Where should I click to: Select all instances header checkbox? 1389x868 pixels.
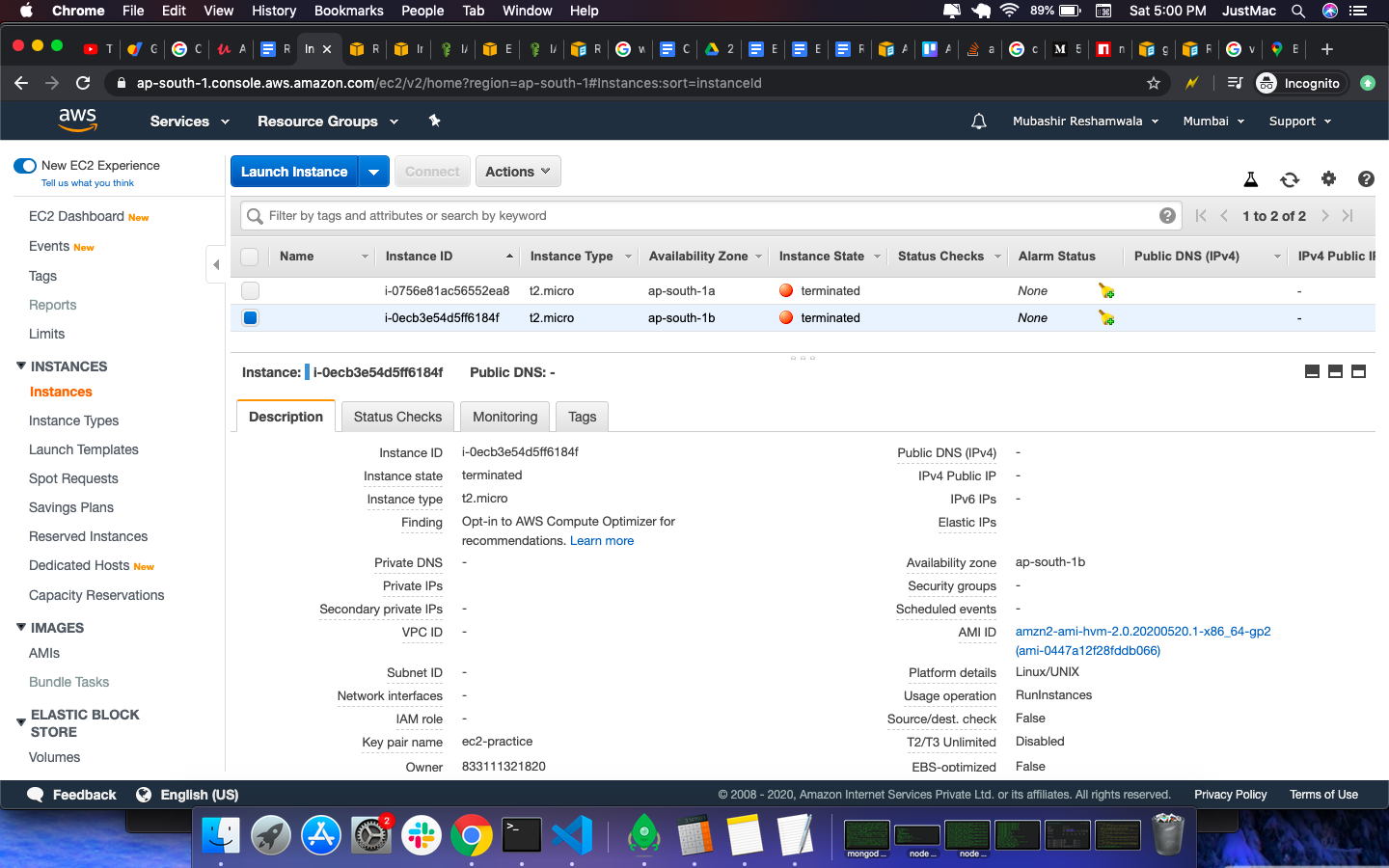pyautogui.click(x=250, y=257)
